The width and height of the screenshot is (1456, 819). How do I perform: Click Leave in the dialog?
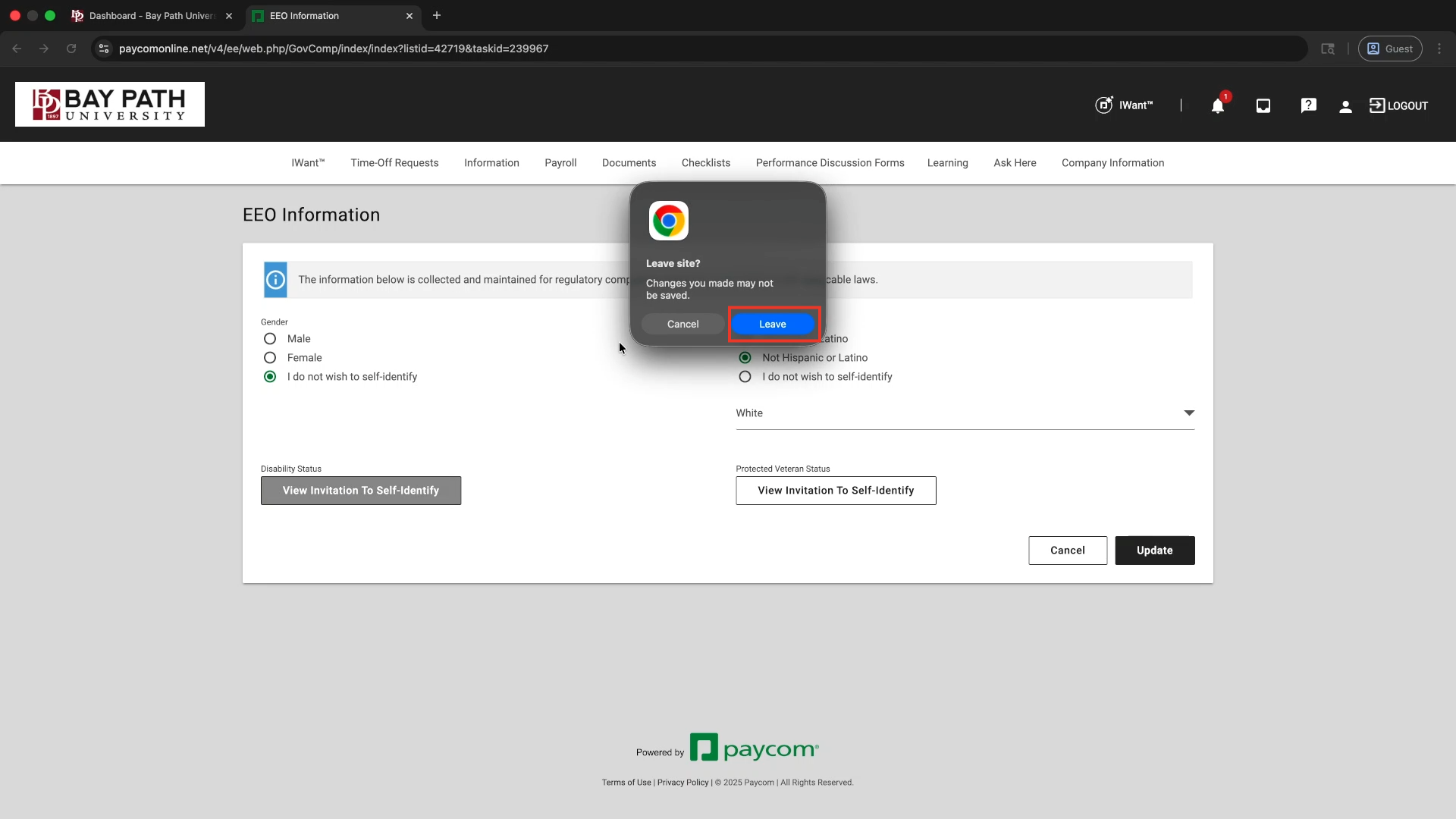tap(772, 325)
